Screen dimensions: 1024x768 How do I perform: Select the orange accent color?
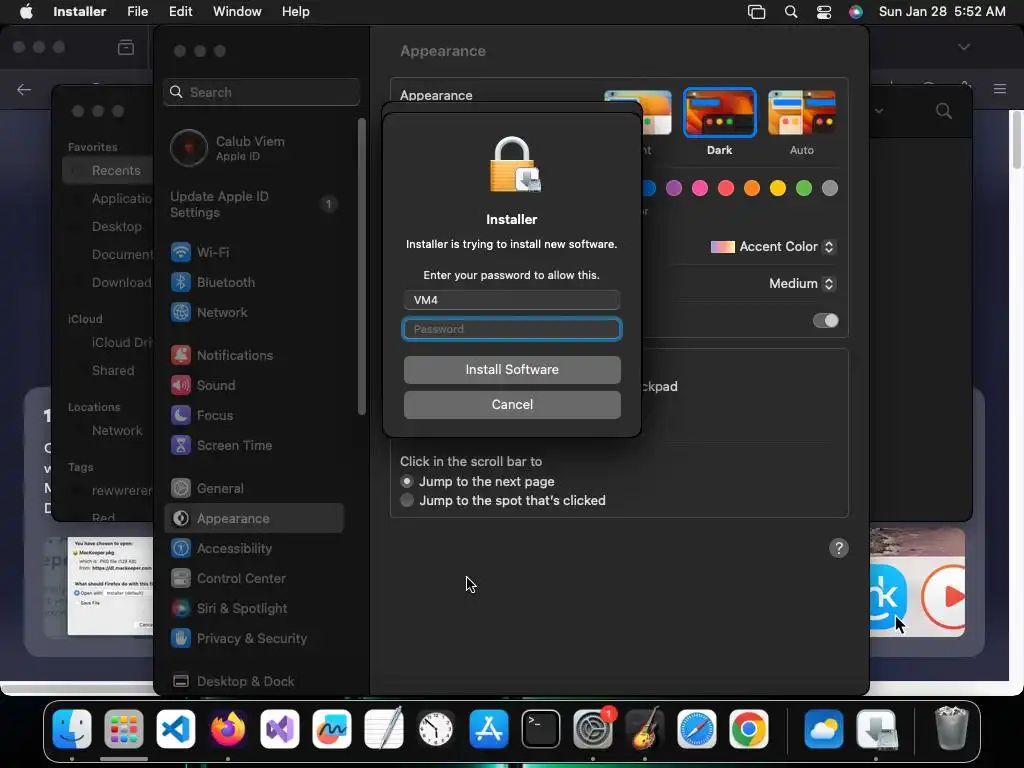(752, 189)
